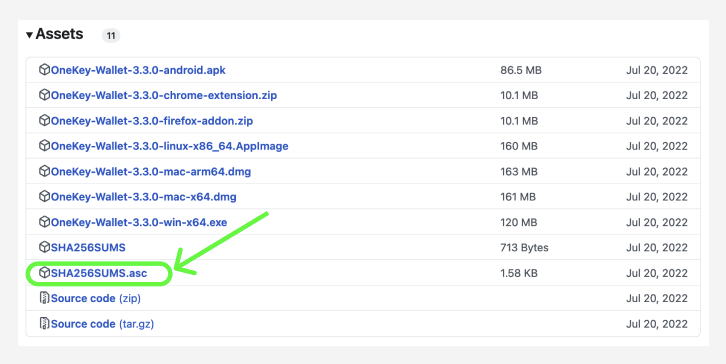
Task: Open the SHA256SUMS file link
Action: click(x=88, y=248)
